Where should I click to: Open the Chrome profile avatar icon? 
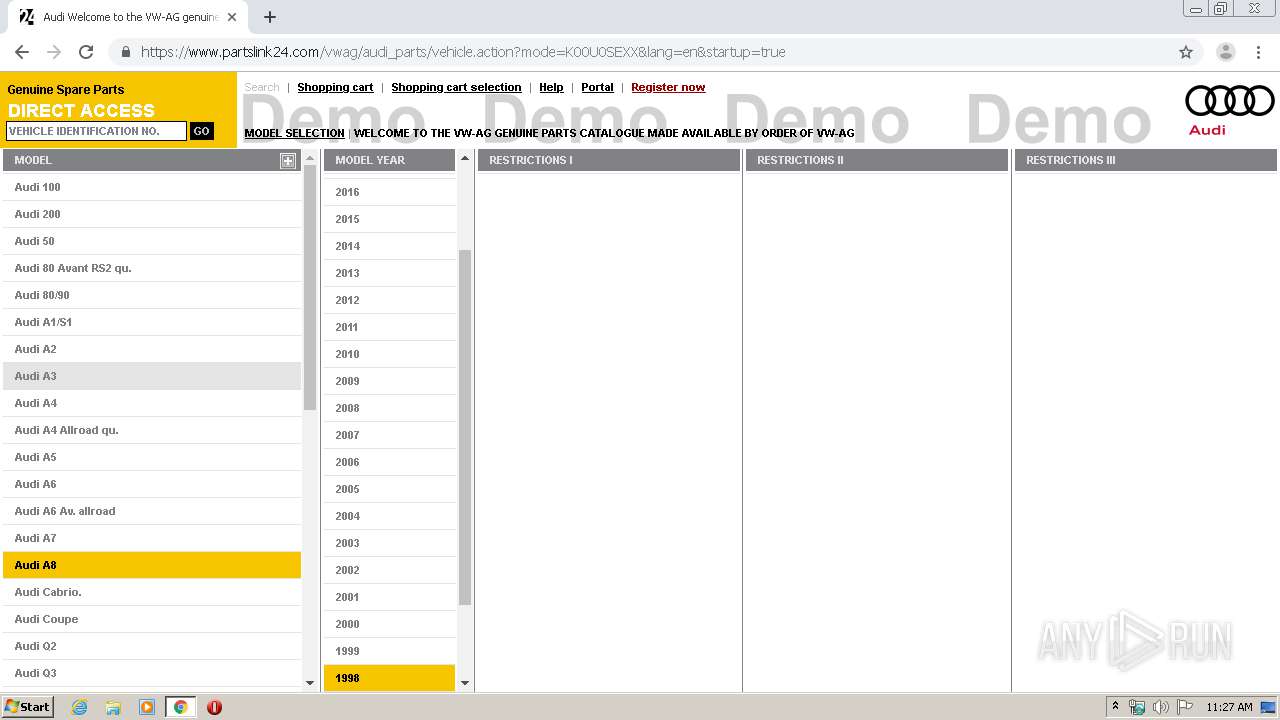coord(1225,52)
